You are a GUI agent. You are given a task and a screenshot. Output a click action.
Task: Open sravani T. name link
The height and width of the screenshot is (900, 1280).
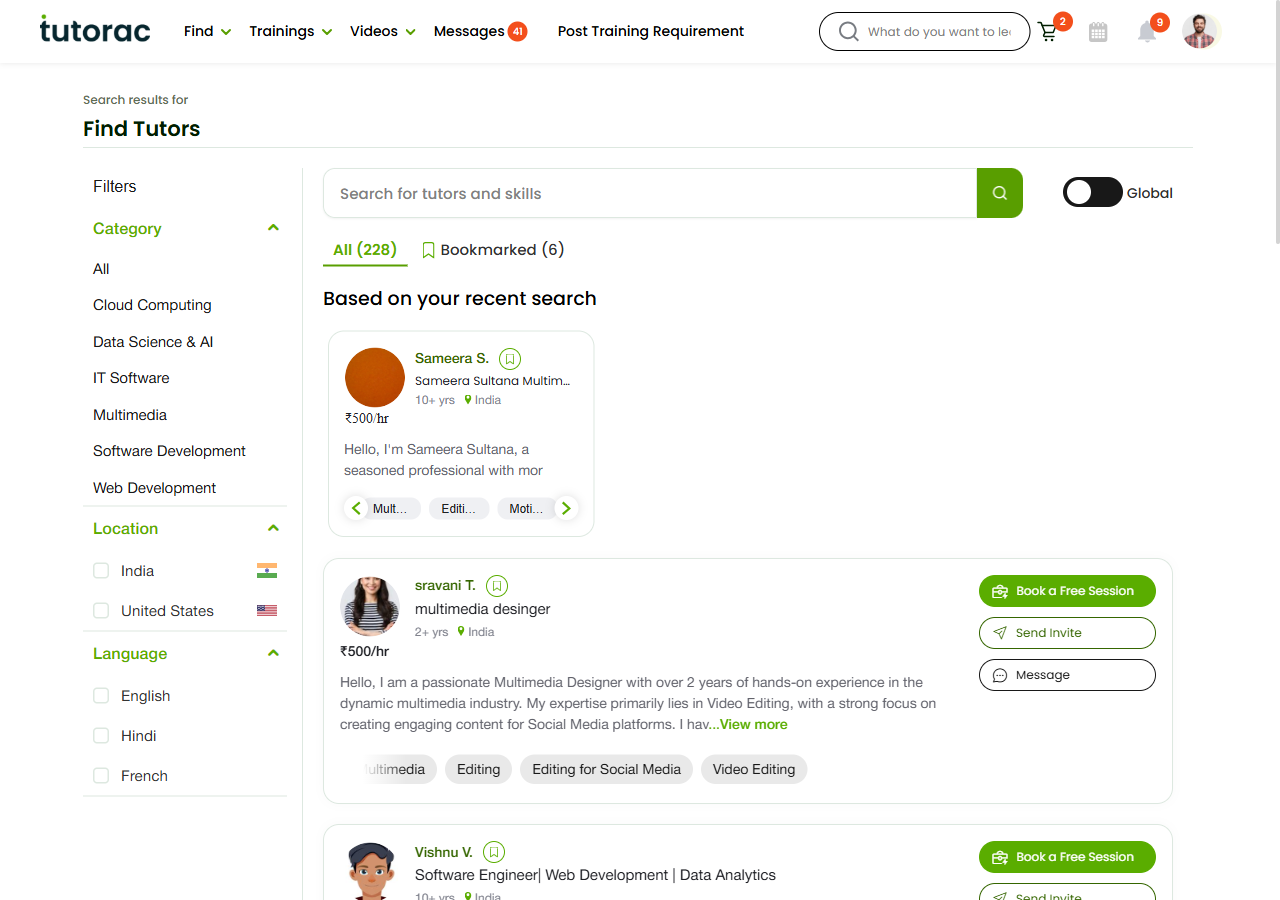[x=445, y=585]
